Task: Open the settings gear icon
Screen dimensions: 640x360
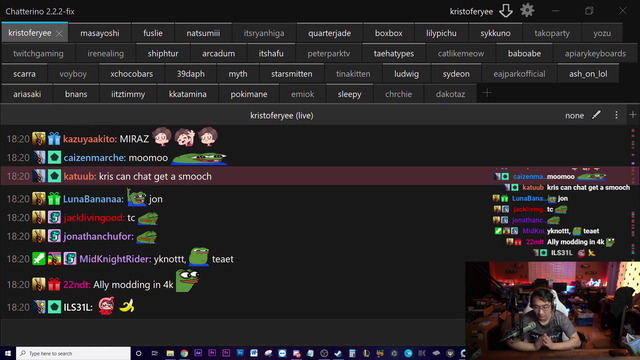Action: 527,11
